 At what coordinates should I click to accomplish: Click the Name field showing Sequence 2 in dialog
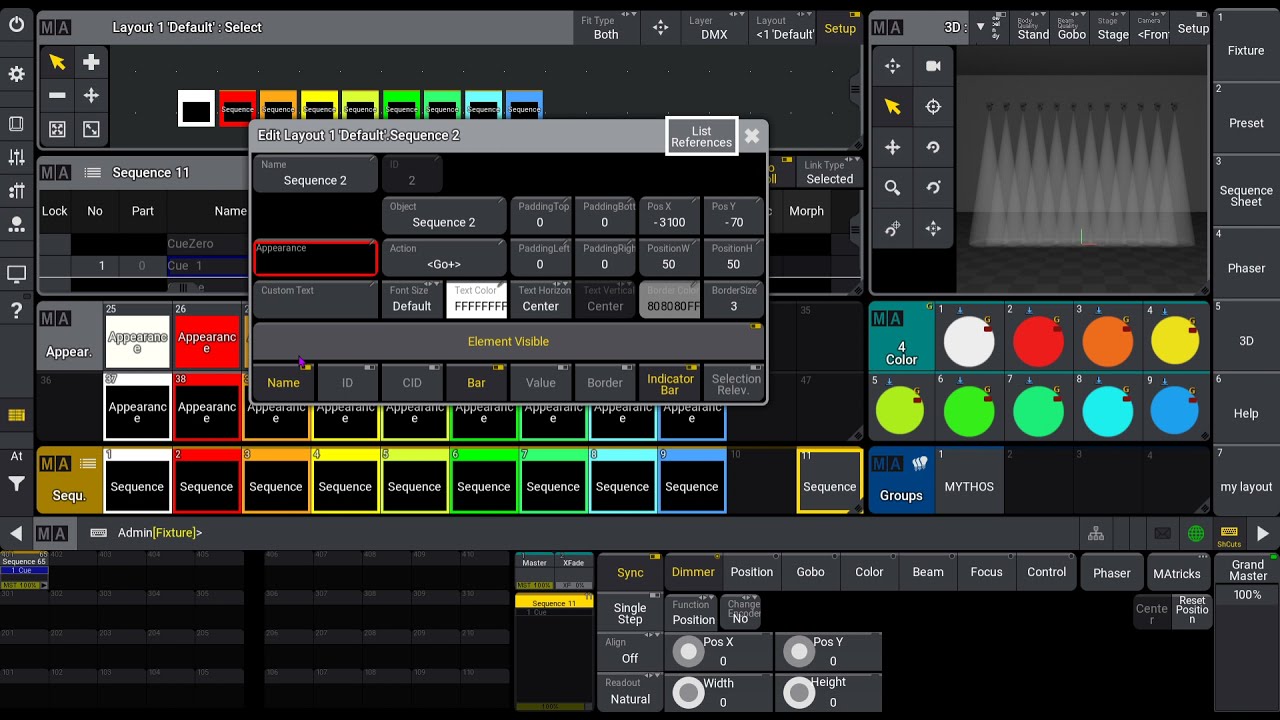click(315, 174)
